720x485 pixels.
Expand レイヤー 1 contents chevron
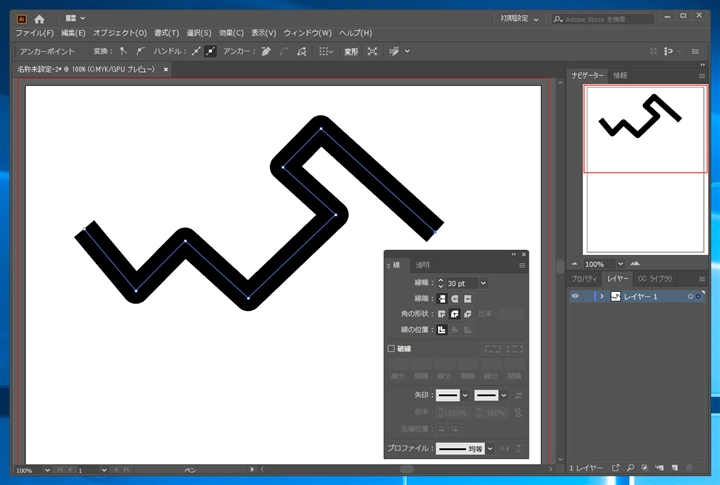(x=602, y=296)
